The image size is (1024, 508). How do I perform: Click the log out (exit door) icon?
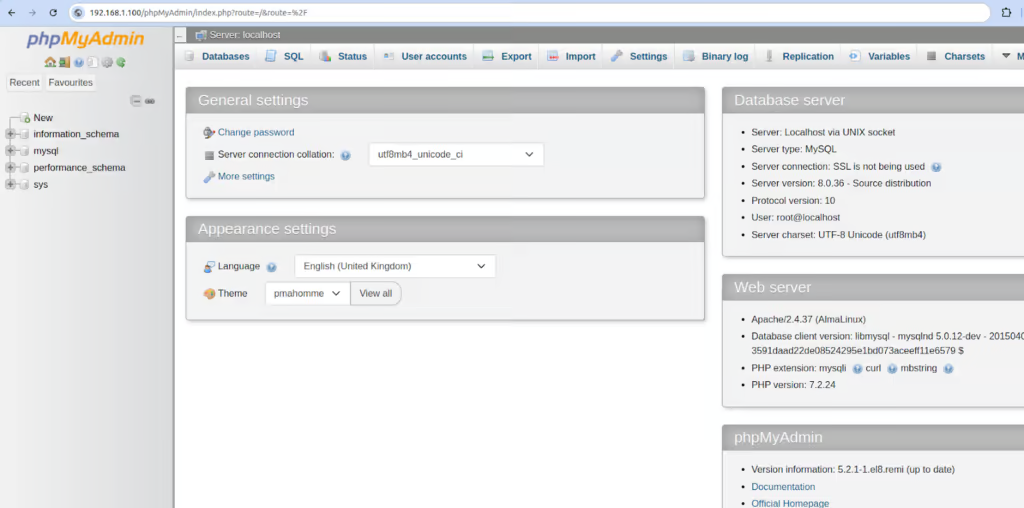64,62
